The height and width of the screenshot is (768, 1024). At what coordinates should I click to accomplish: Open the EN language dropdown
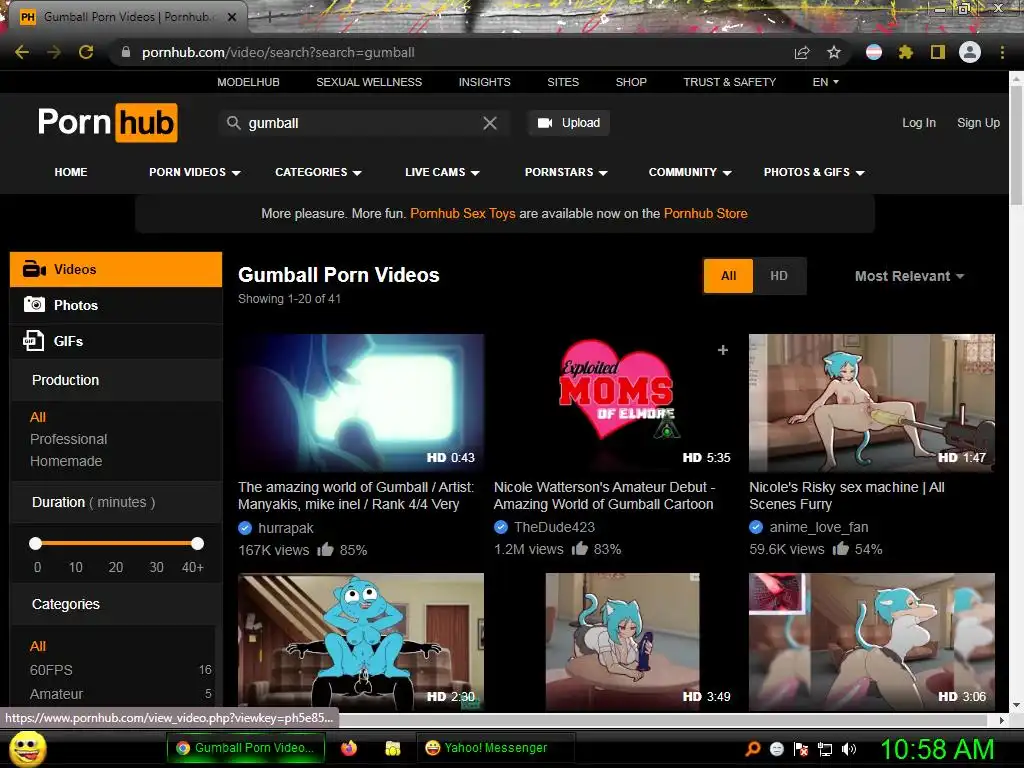[825, 82]
